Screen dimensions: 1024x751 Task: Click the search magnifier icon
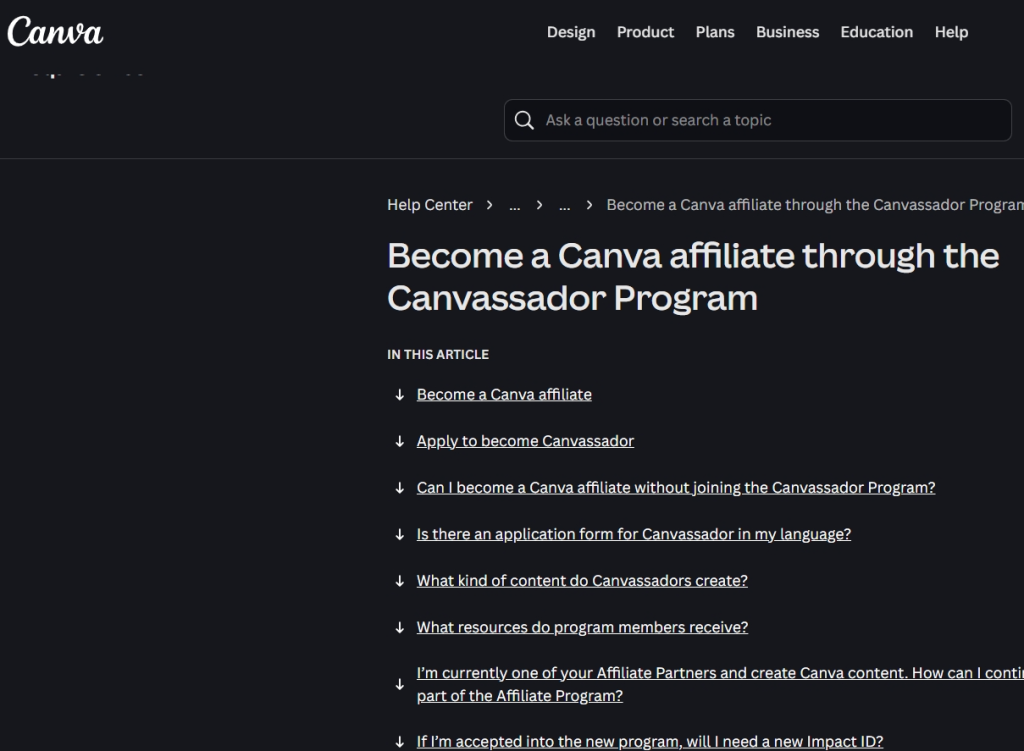tap(524, 120)
